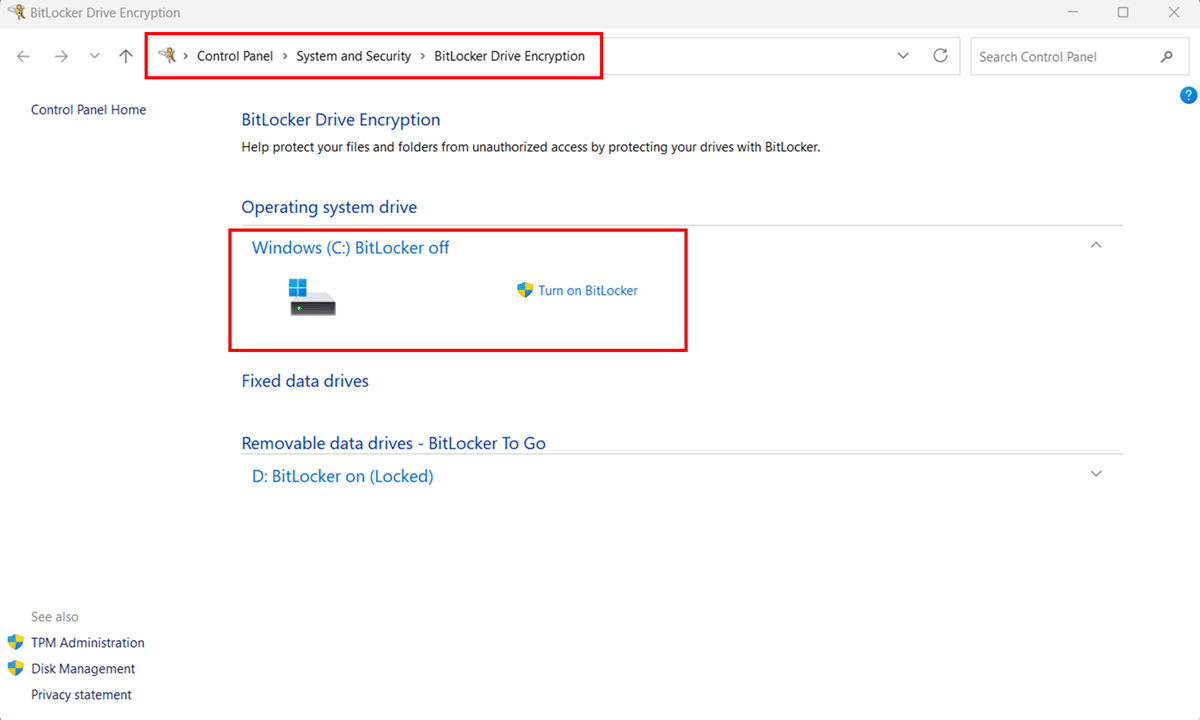The width and height of the screenshot is (1200, 720).
Task: Select System and Security in the breadcrumb
Action: coord(353,56)
